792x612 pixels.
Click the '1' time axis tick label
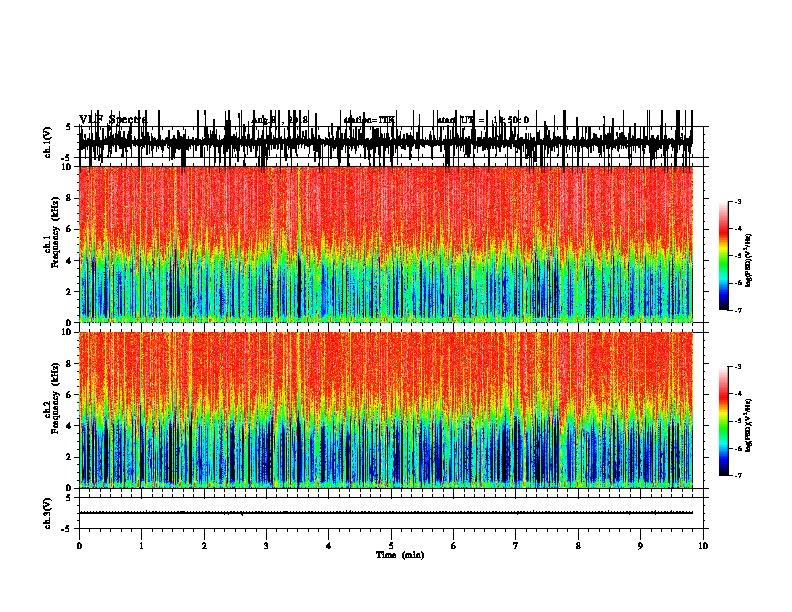(x=141, y=546)
